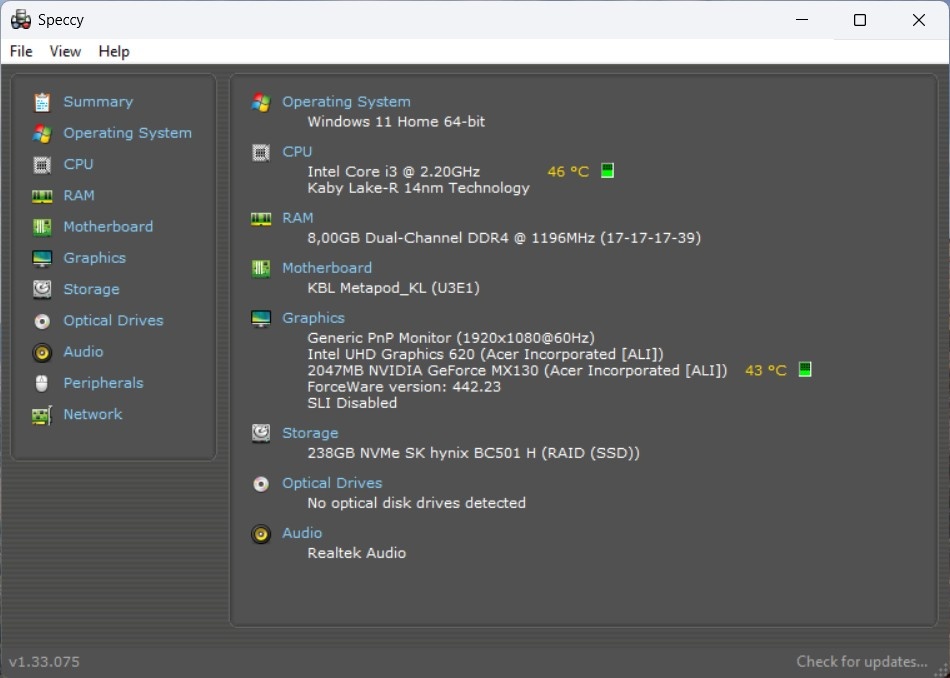Click the Check for updates link
The height and width of the screenshot is (678, 950).
861,661
